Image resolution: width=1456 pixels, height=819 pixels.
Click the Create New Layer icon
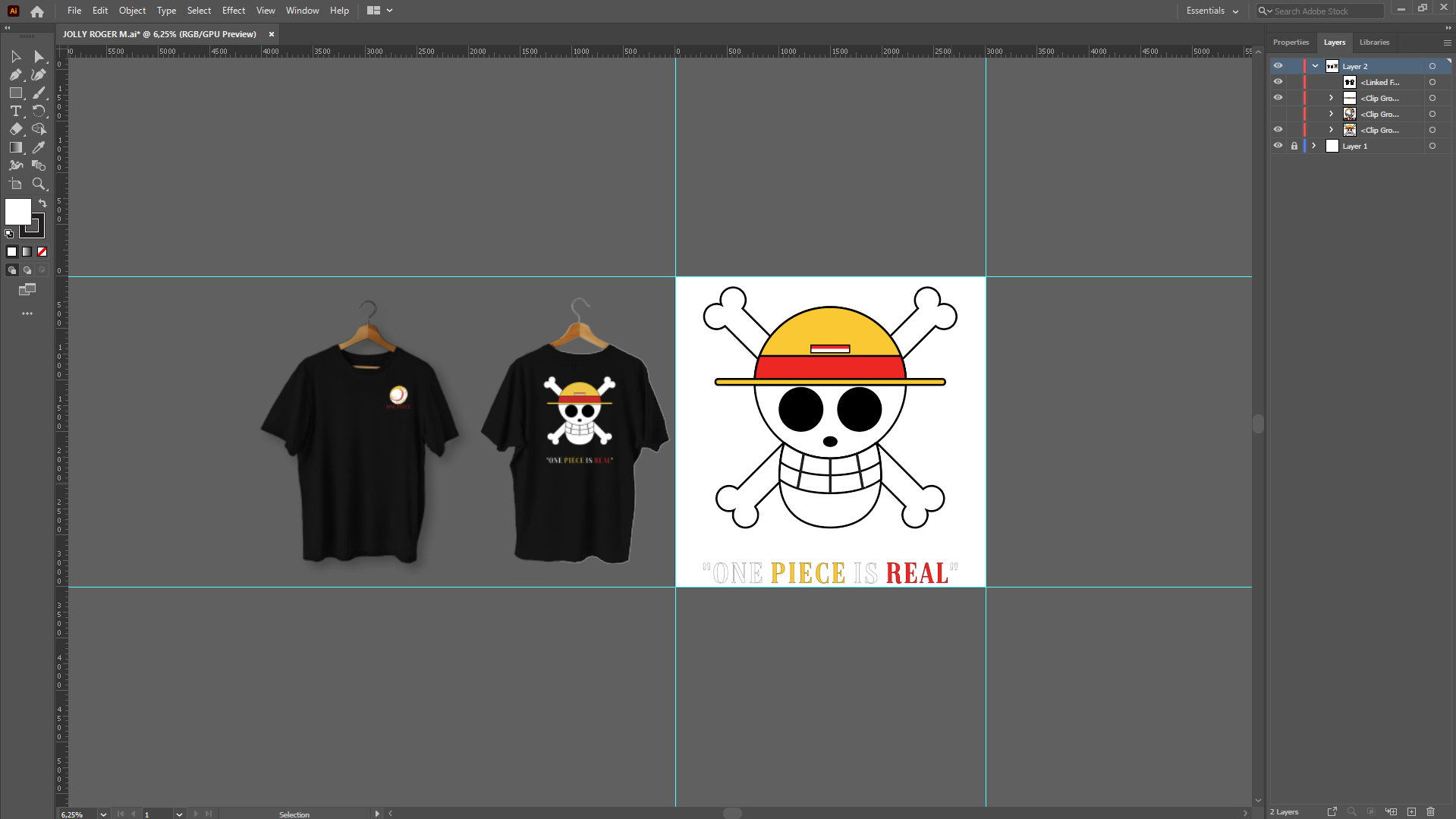coord(1411,811)
